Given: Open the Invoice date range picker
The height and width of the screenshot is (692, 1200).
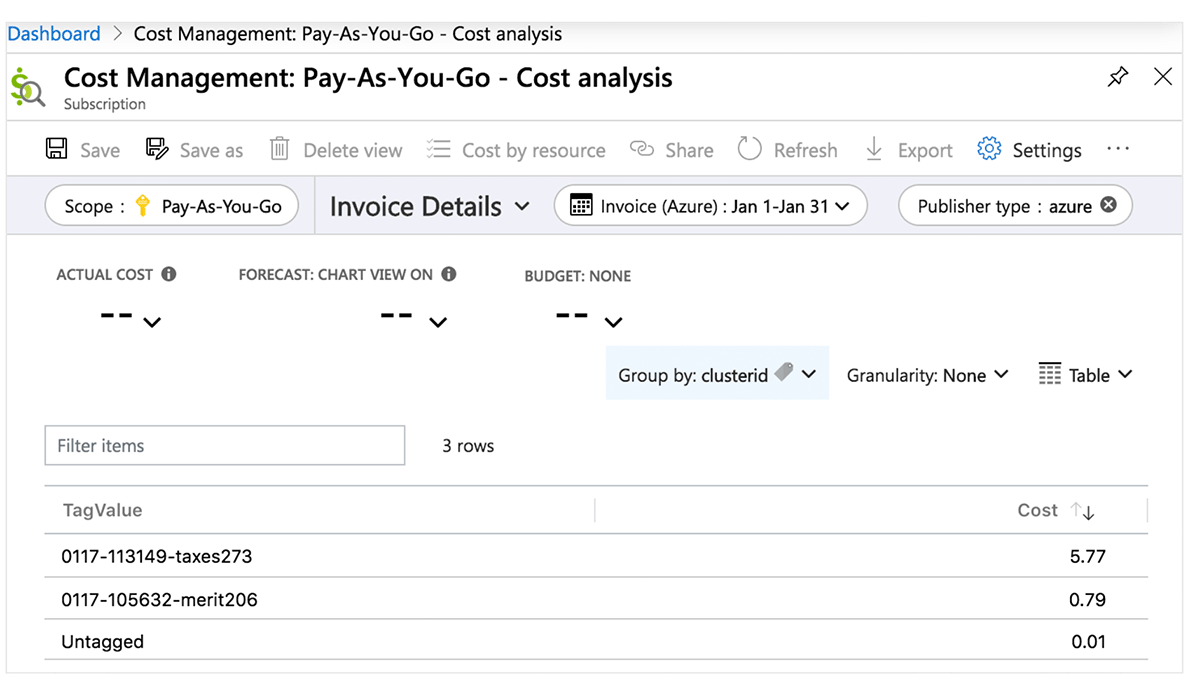Looking at the screenshot, I should [710, 206].
